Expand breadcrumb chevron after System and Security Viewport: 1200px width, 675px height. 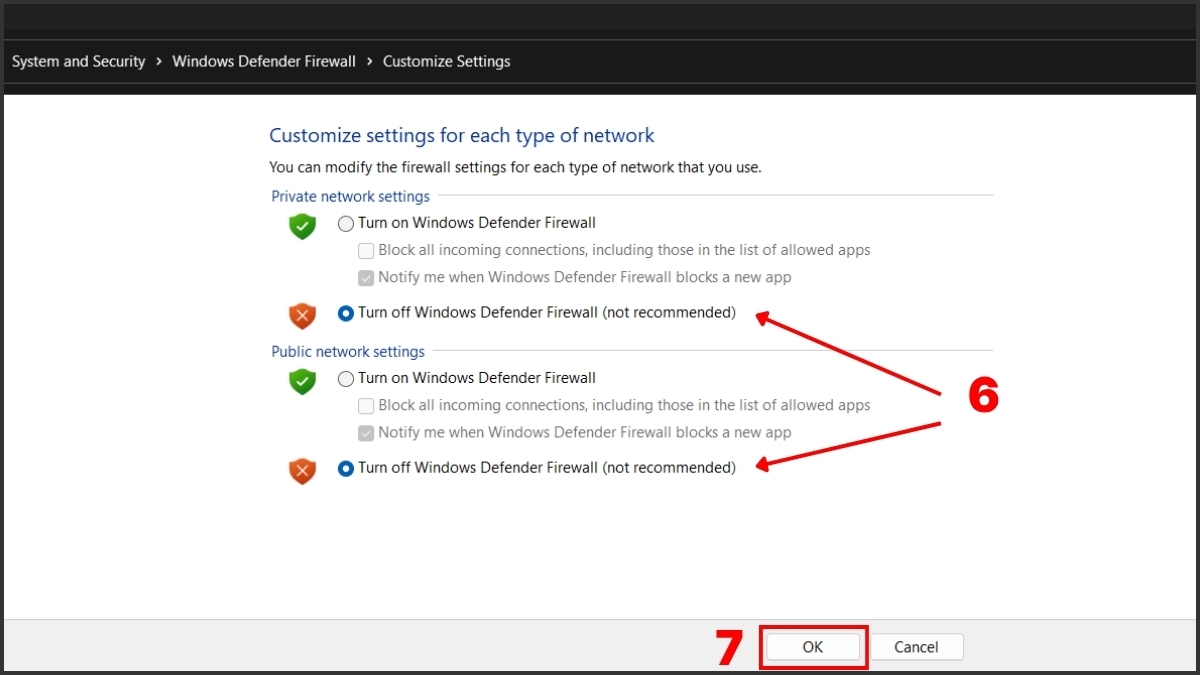pyautogui.click(x=159, y=62)
